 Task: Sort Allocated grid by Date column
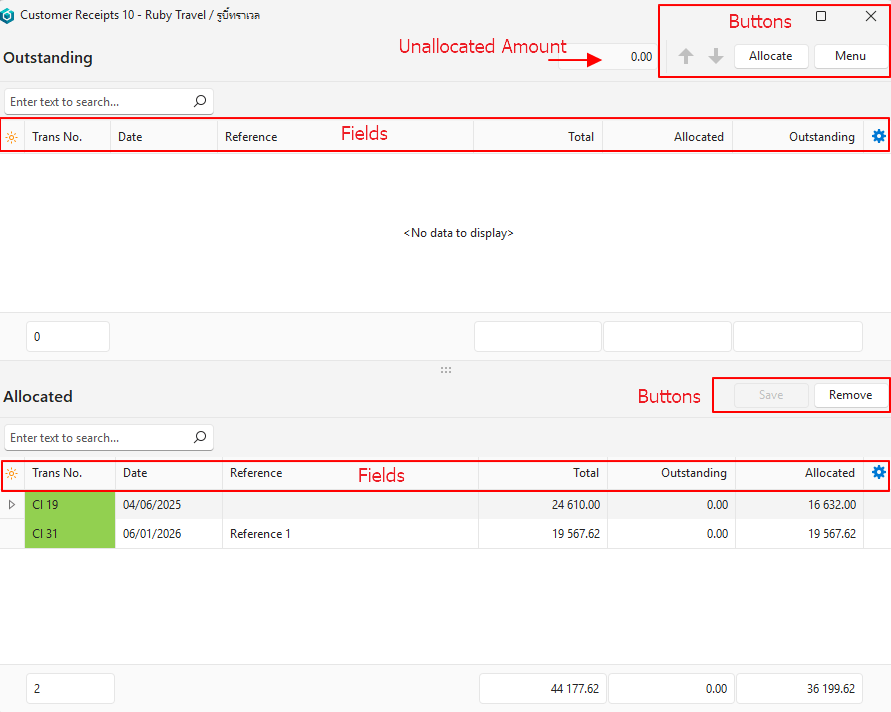pos(136,473)
